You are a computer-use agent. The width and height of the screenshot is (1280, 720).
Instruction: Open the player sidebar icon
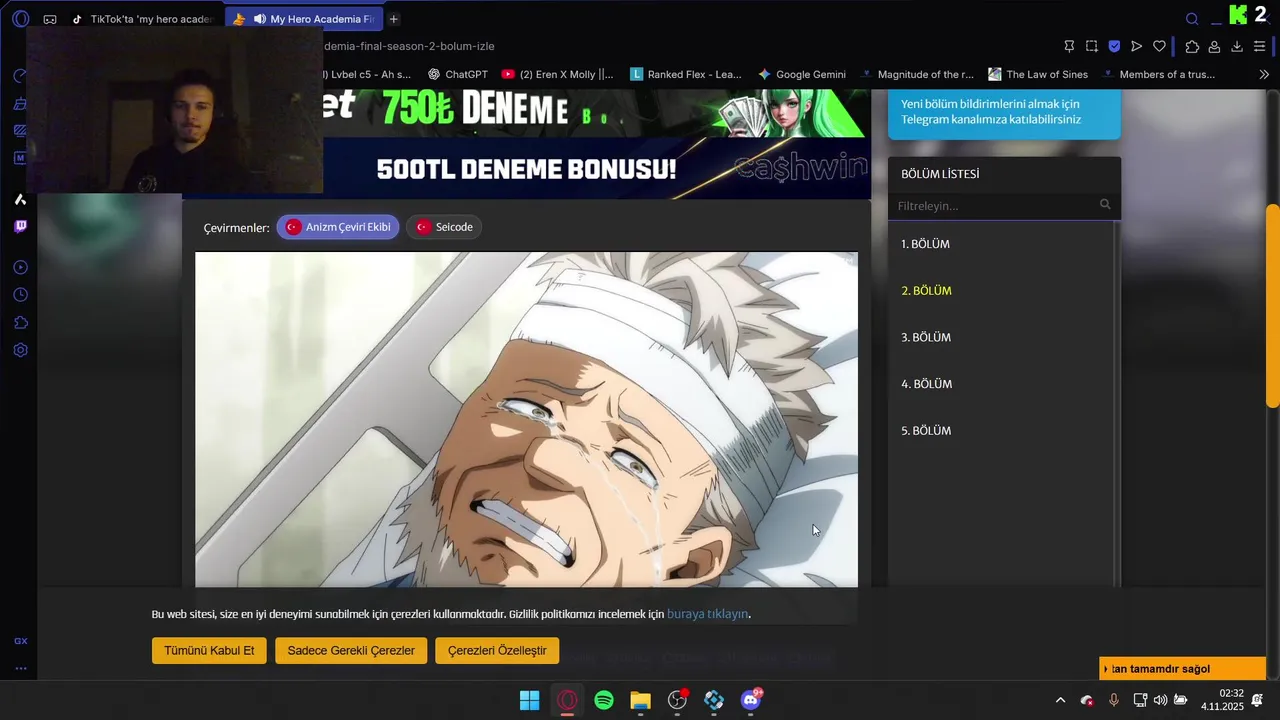(x=20, y=267)
